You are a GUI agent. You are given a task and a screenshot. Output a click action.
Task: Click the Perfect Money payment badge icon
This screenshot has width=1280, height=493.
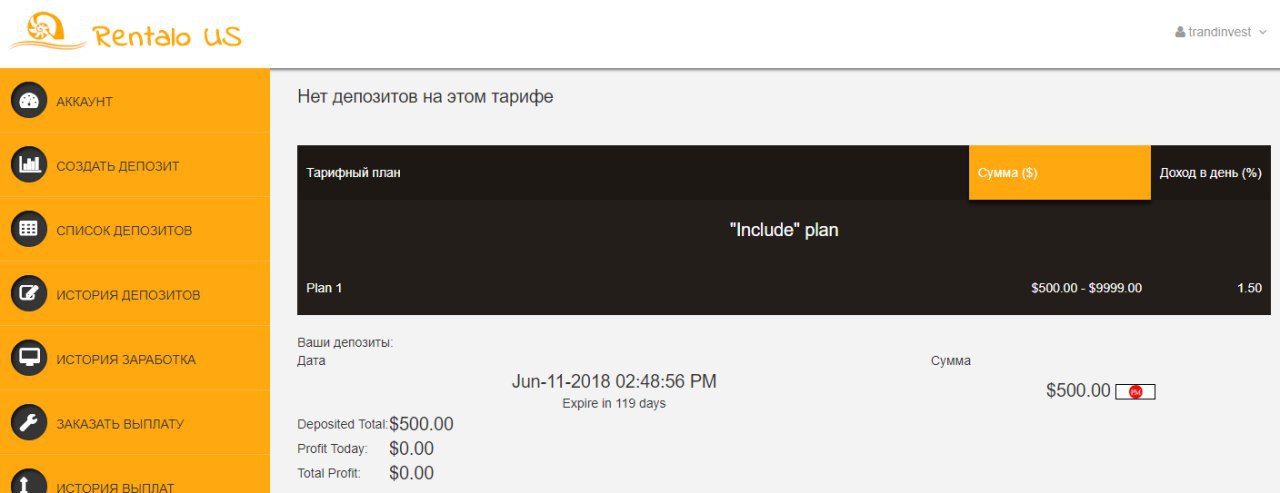[1135, 392]
